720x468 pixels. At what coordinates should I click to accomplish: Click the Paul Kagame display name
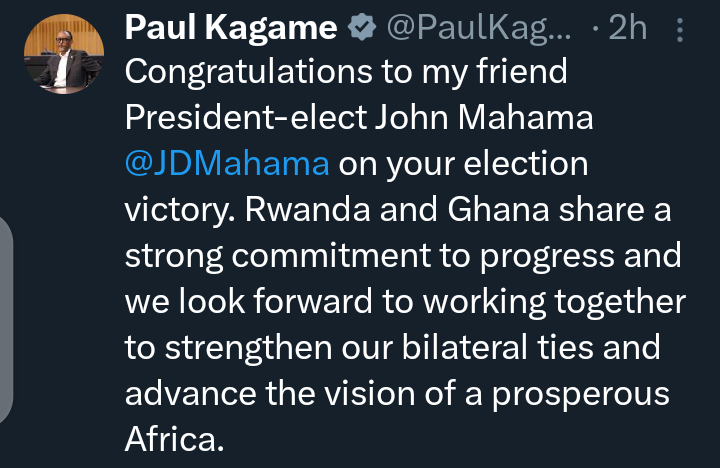(x=229, y=30)
